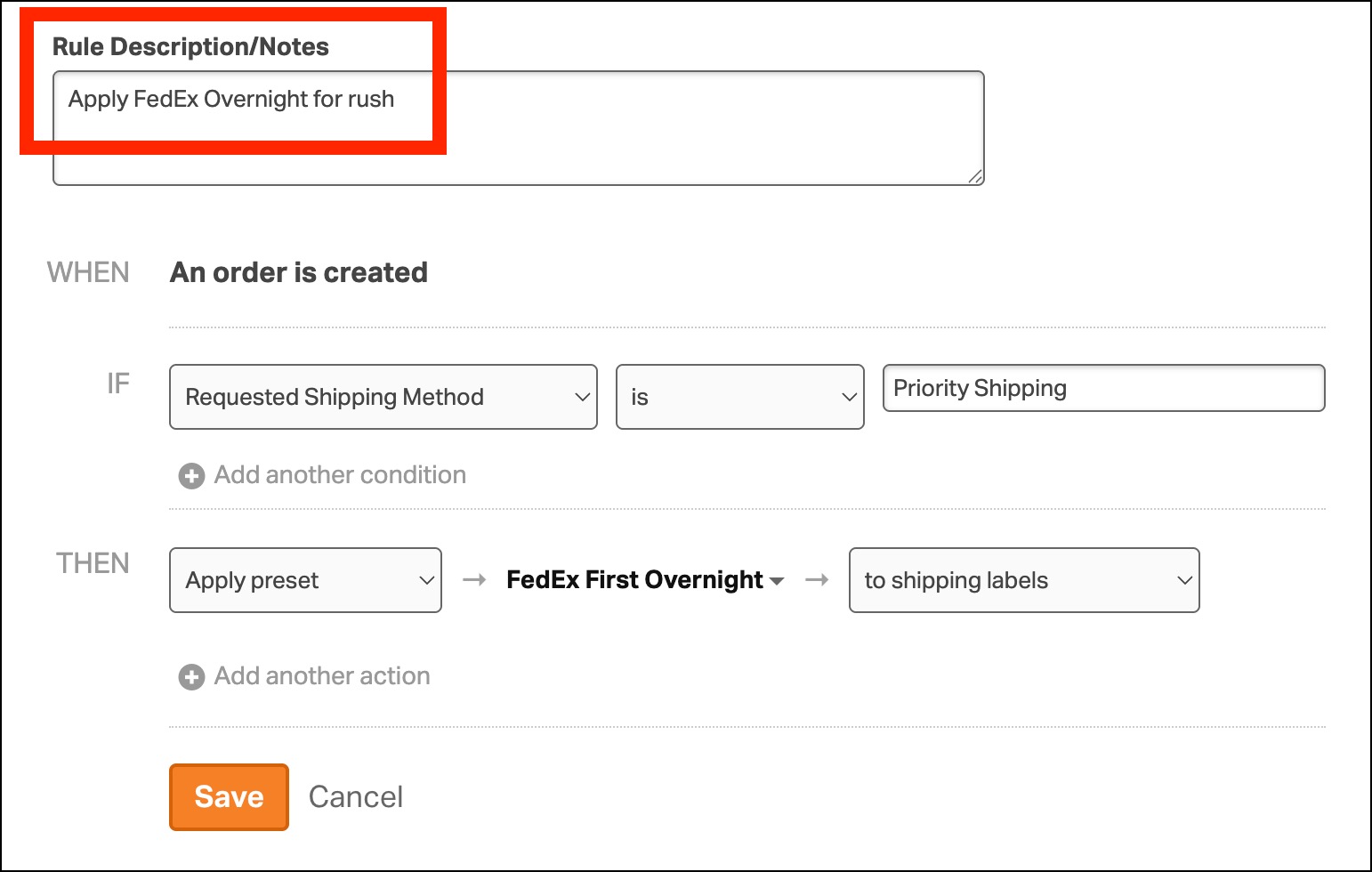Click the Cancel link

coord(356,796)
